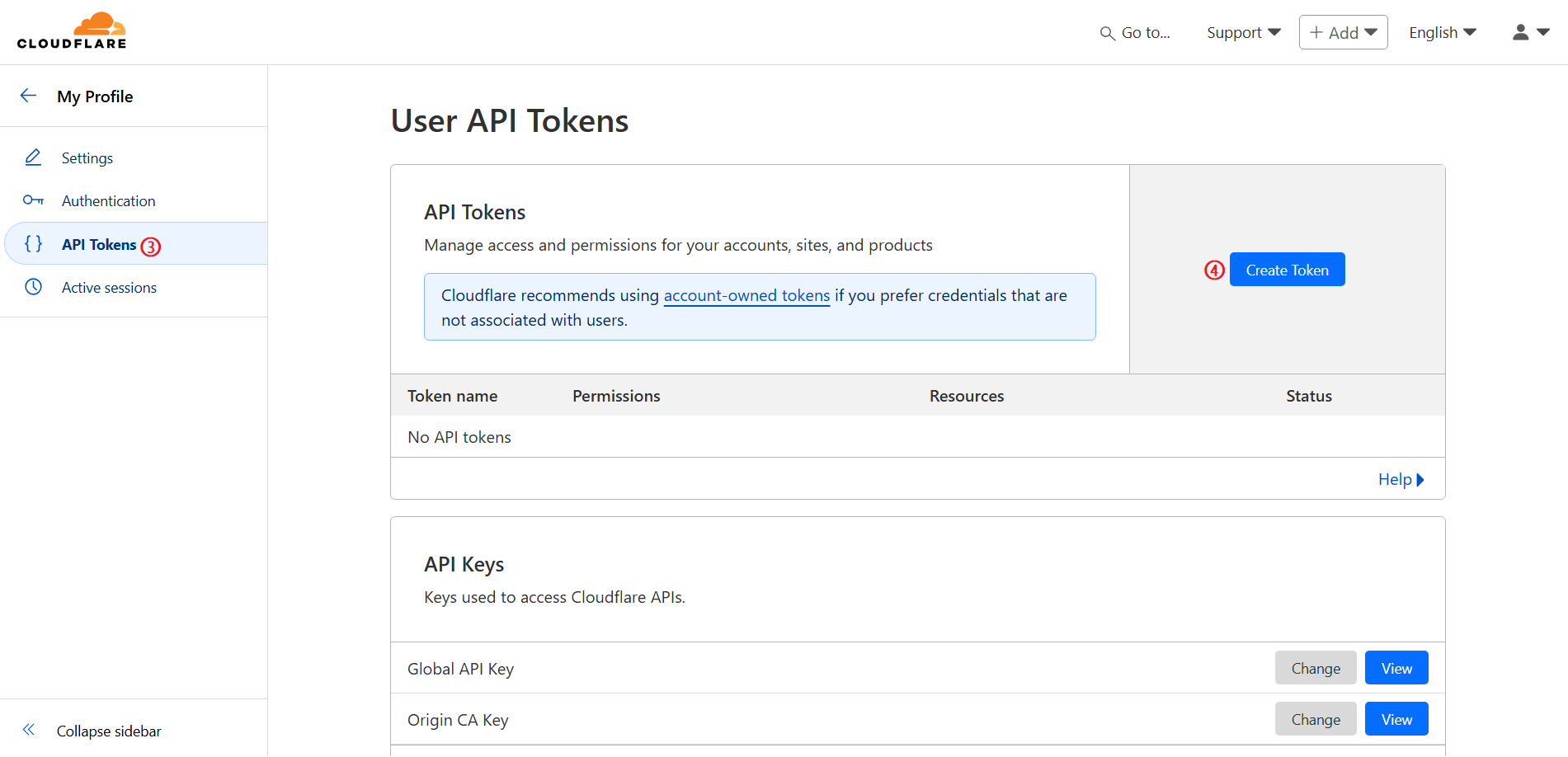1568x757 pixels.
Task: Click the Token name column header
Action: click(x=452, y=396)
